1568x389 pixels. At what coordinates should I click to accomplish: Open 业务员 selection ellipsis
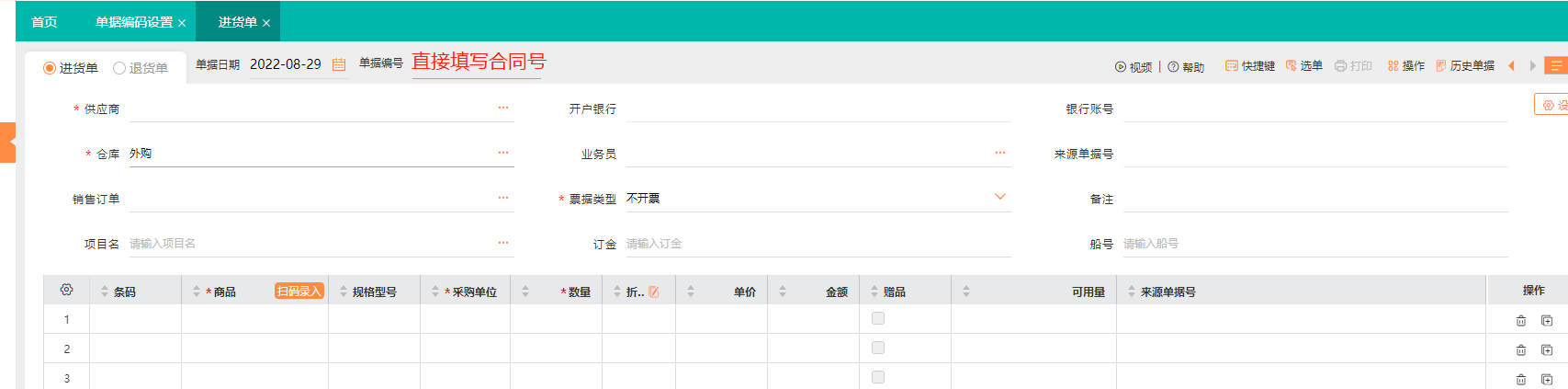click(1000, 153)
